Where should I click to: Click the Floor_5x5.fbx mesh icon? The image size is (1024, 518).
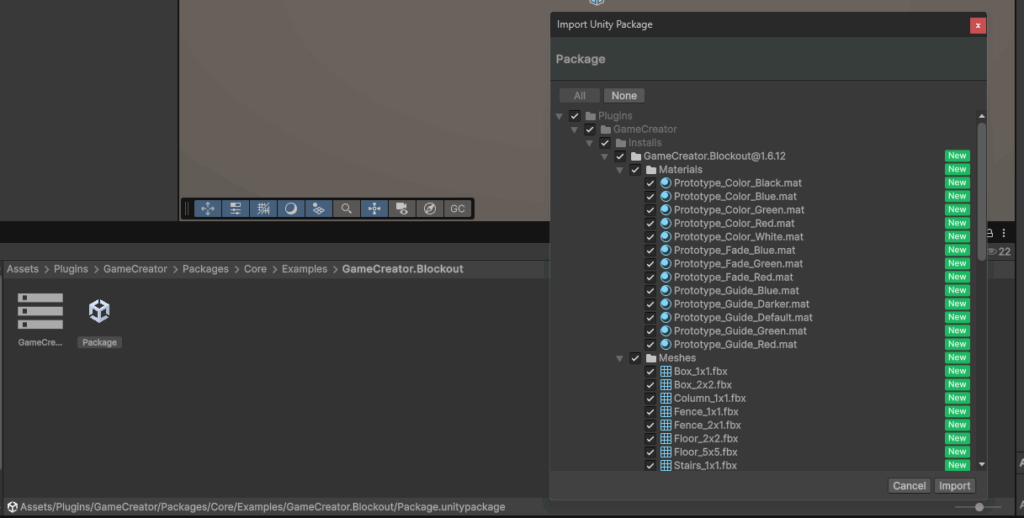(x=665, y=452)
